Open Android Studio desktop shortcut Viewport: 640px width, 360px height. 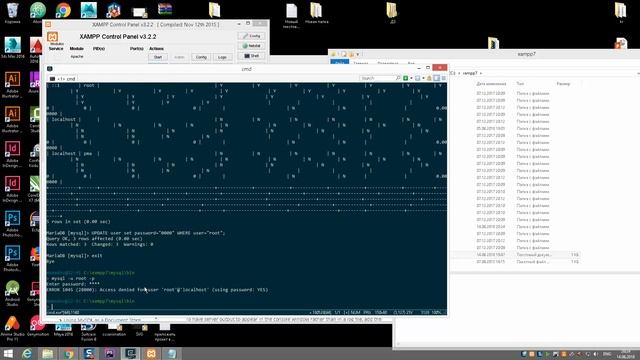tap(12, 293)
